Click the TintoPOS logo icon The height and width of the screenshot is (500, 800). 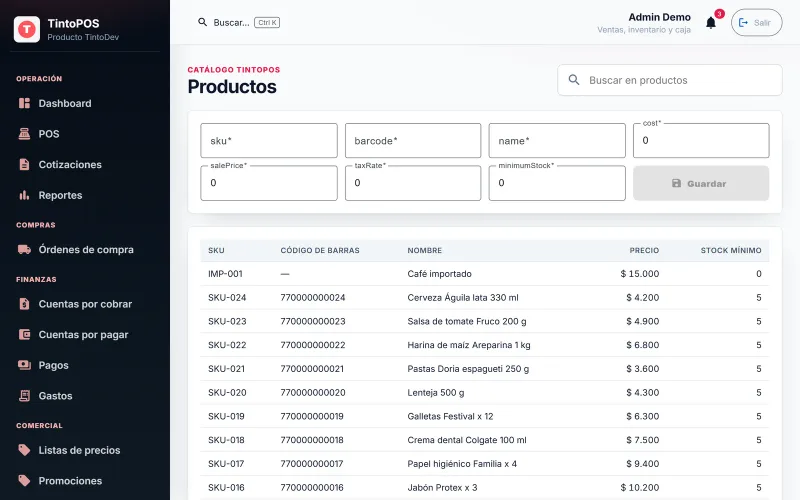point(27,29)
